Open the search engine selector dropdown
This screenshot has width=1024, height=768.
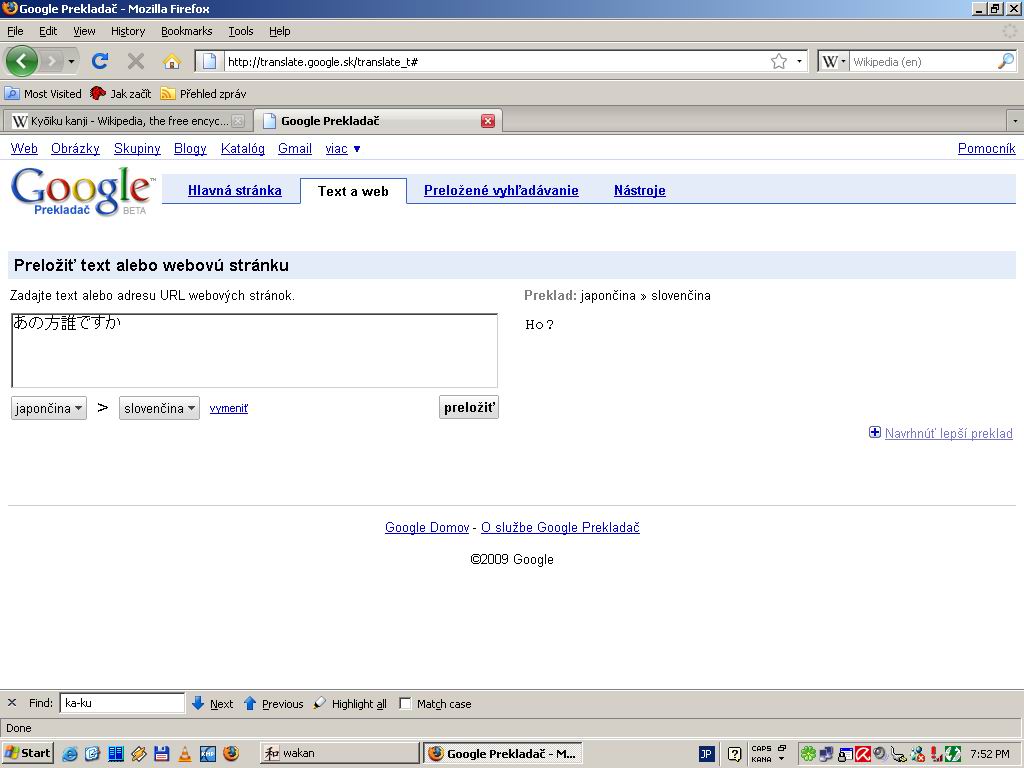pos(833,61)
